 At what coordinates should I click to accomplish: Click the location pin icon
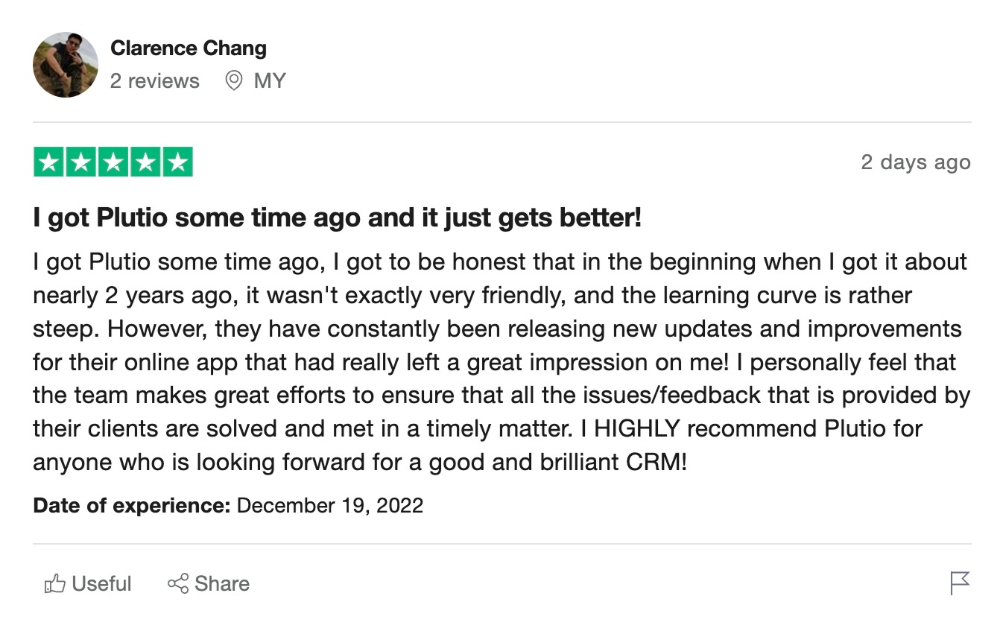234,80
